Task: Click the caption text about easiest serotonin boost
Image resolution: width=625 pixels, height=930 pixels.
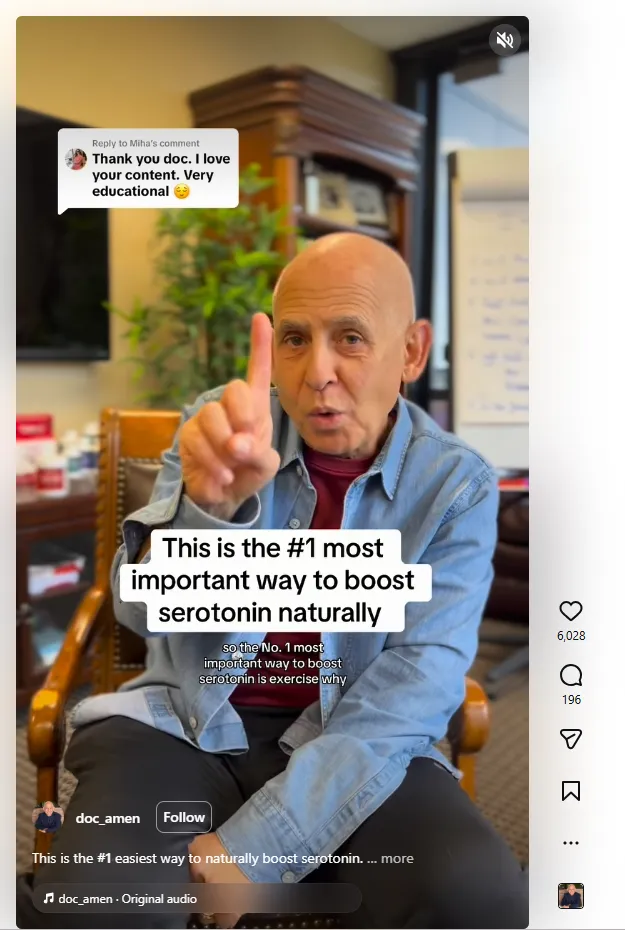Action: coord(197,858)
